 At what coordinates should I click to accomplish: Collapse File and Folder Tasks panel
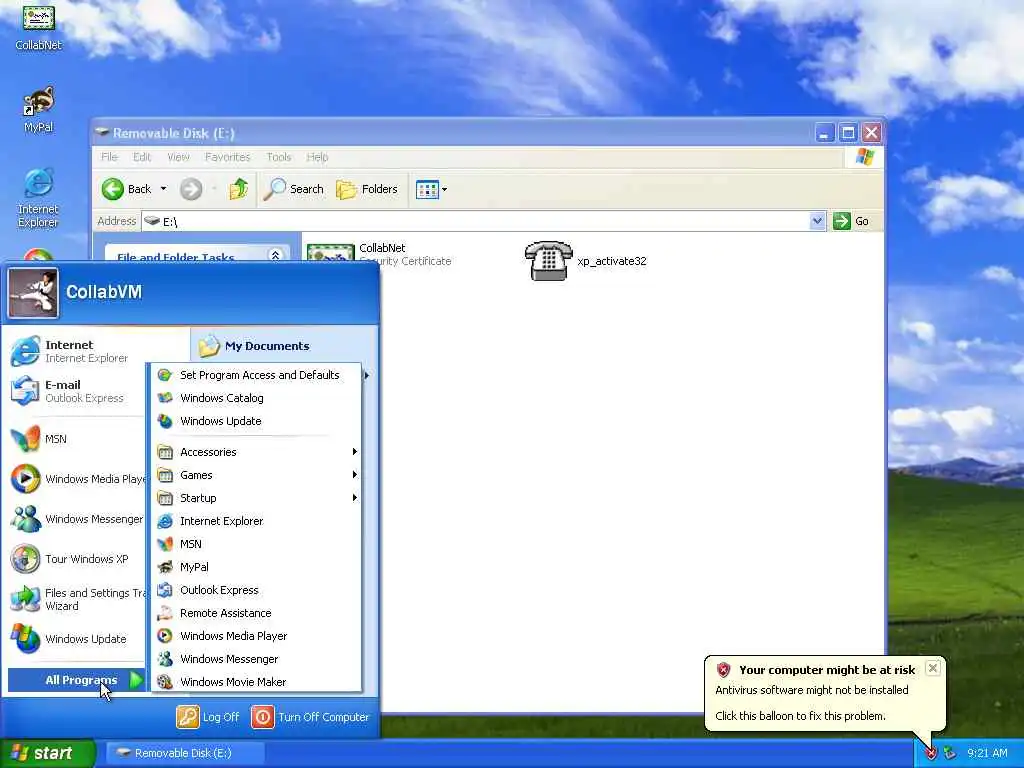coord(275,255)
